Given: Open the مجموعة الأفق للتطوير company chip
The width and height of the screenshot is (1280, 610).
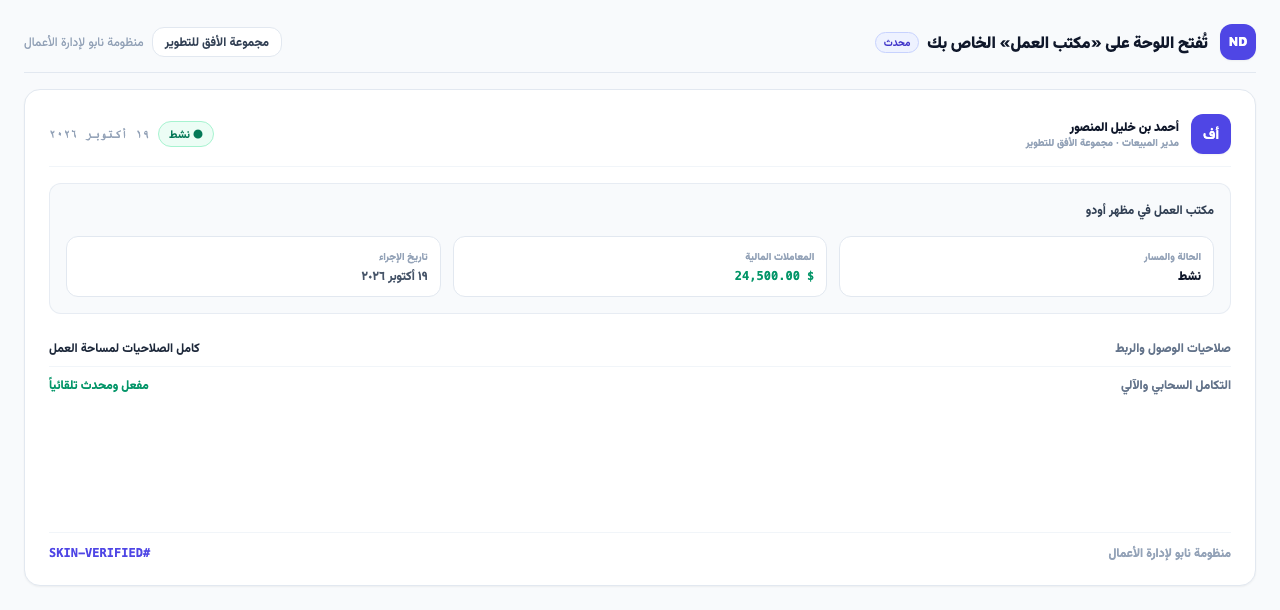Looking at the screenshot, I should pos(217,42).
